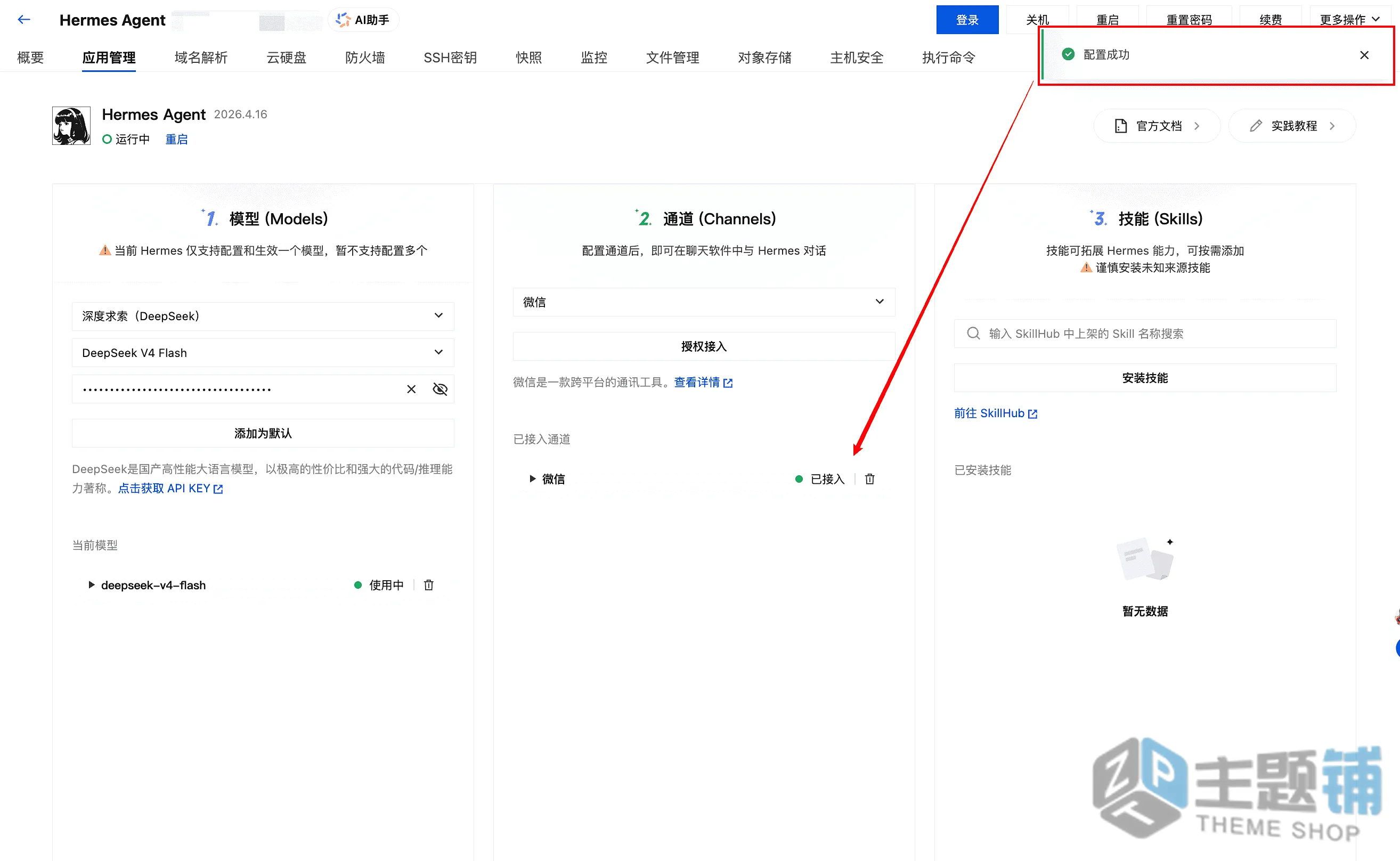1400x861 pixels.
Task: Open the 文件管理 tab
Action: [x=672, y=58]
